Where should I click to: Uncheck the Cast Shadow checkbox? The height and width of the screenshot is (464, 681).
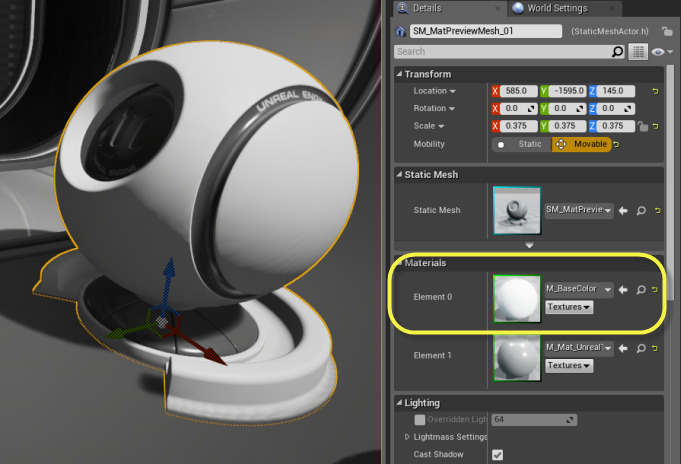coord(498,455)
